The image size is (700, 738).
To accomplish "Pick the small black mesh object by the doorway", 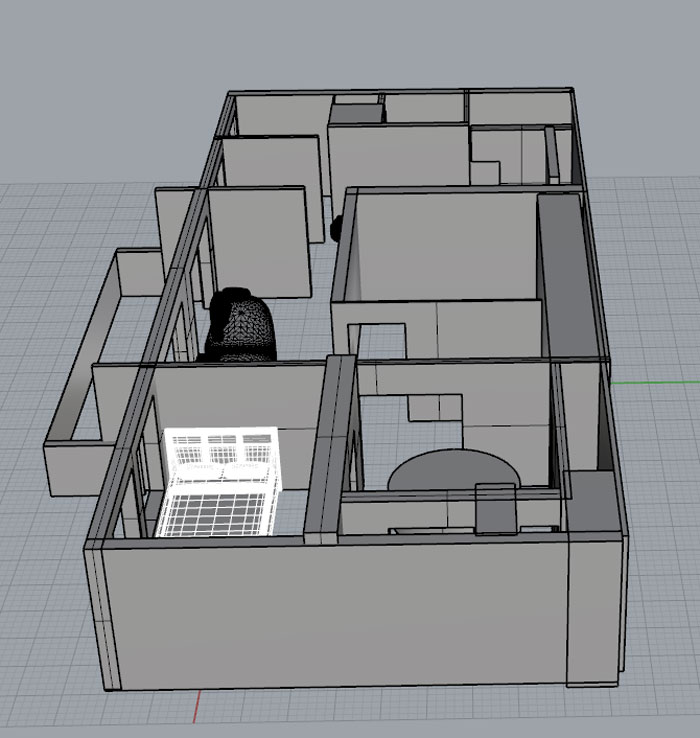I will coord(336,228).
